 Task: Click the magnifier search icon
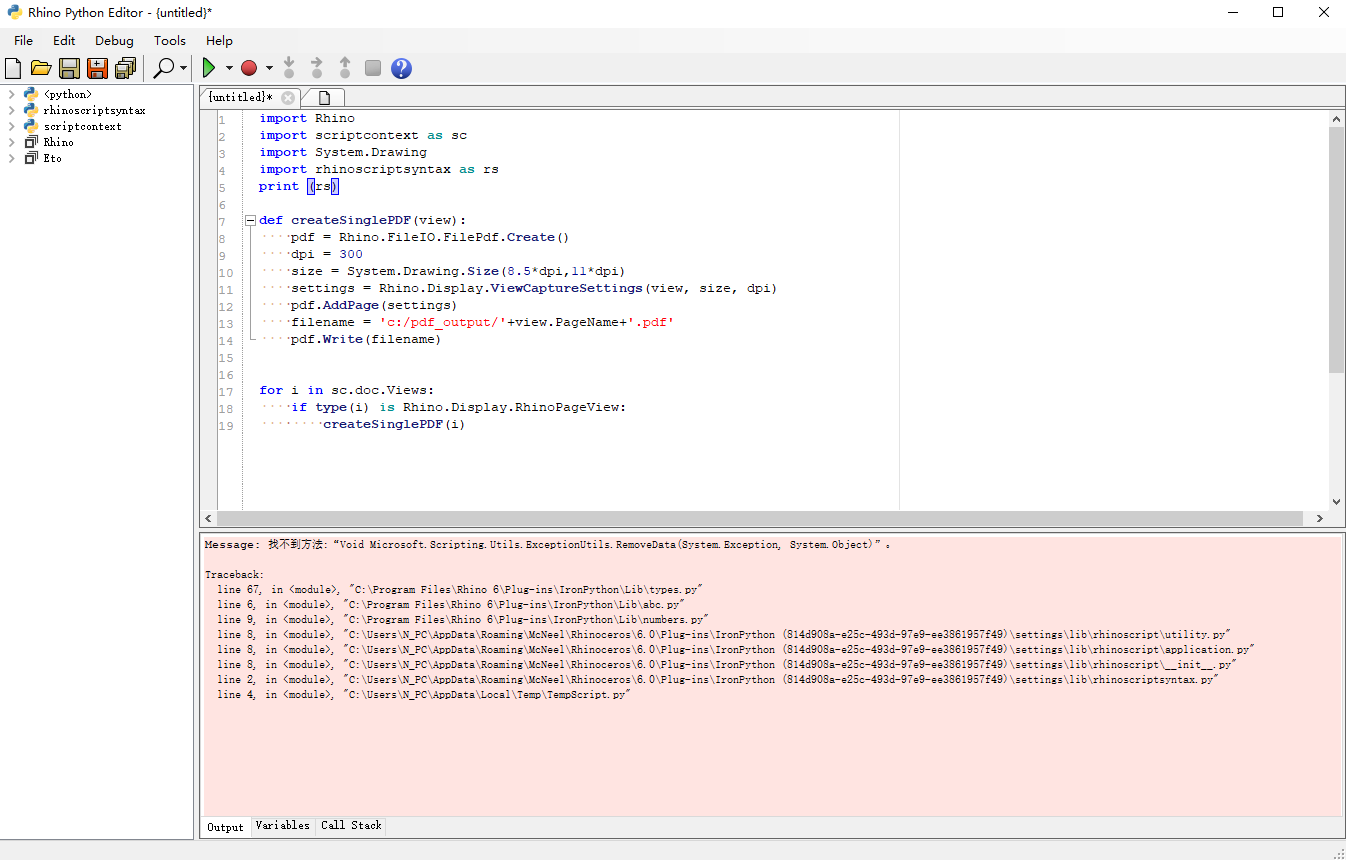(x=164, y=68)
